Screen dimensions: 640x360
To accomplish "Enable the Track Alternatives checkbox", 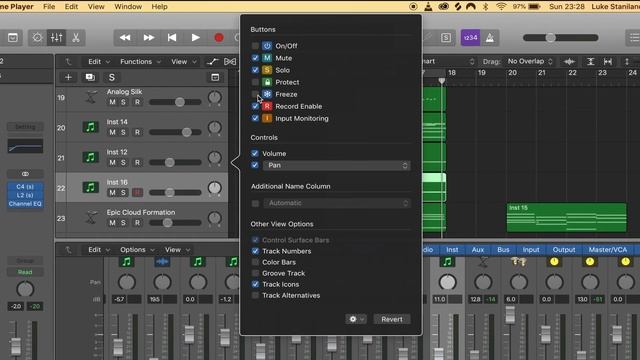I will coord(255,295).
